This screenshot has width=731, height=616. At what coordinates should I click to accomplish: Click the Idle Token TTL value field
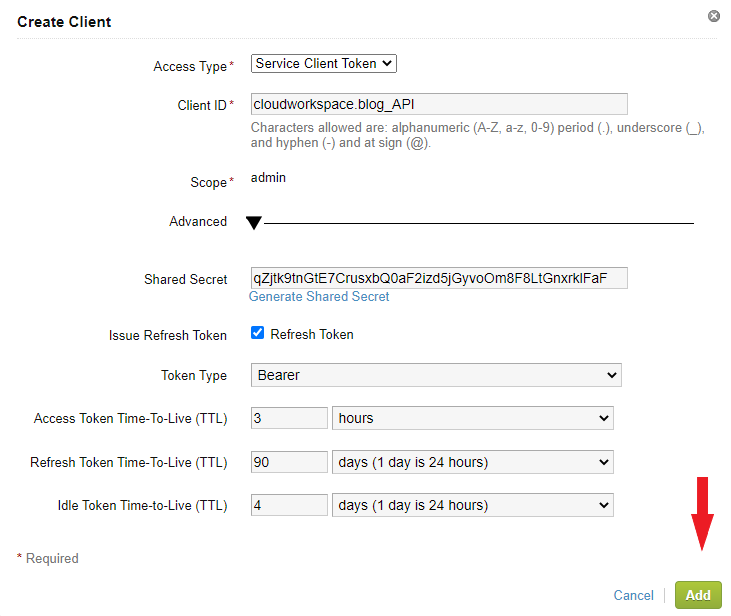288,505
